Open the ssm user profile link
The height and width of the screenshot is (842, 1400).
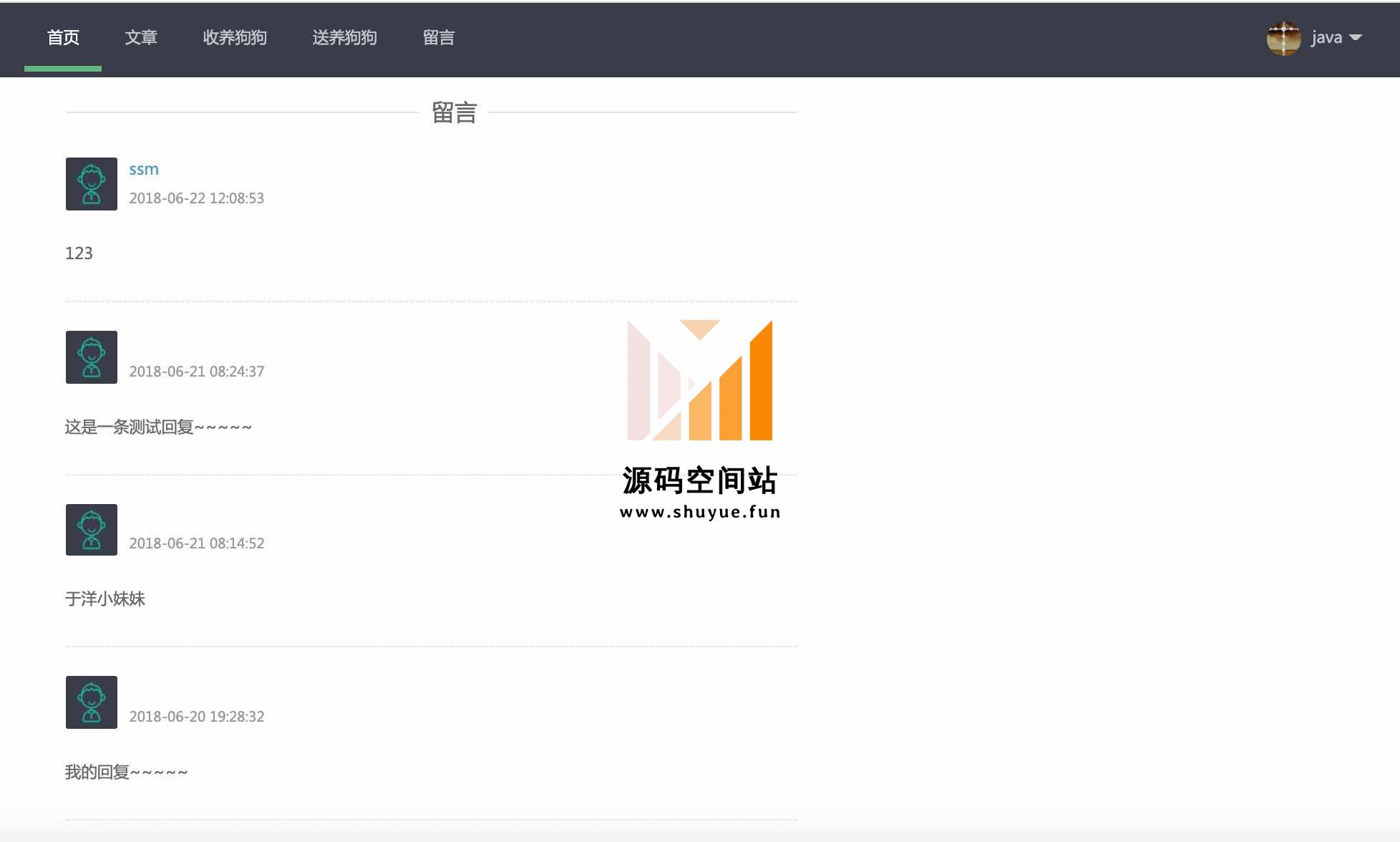(144, 169)
